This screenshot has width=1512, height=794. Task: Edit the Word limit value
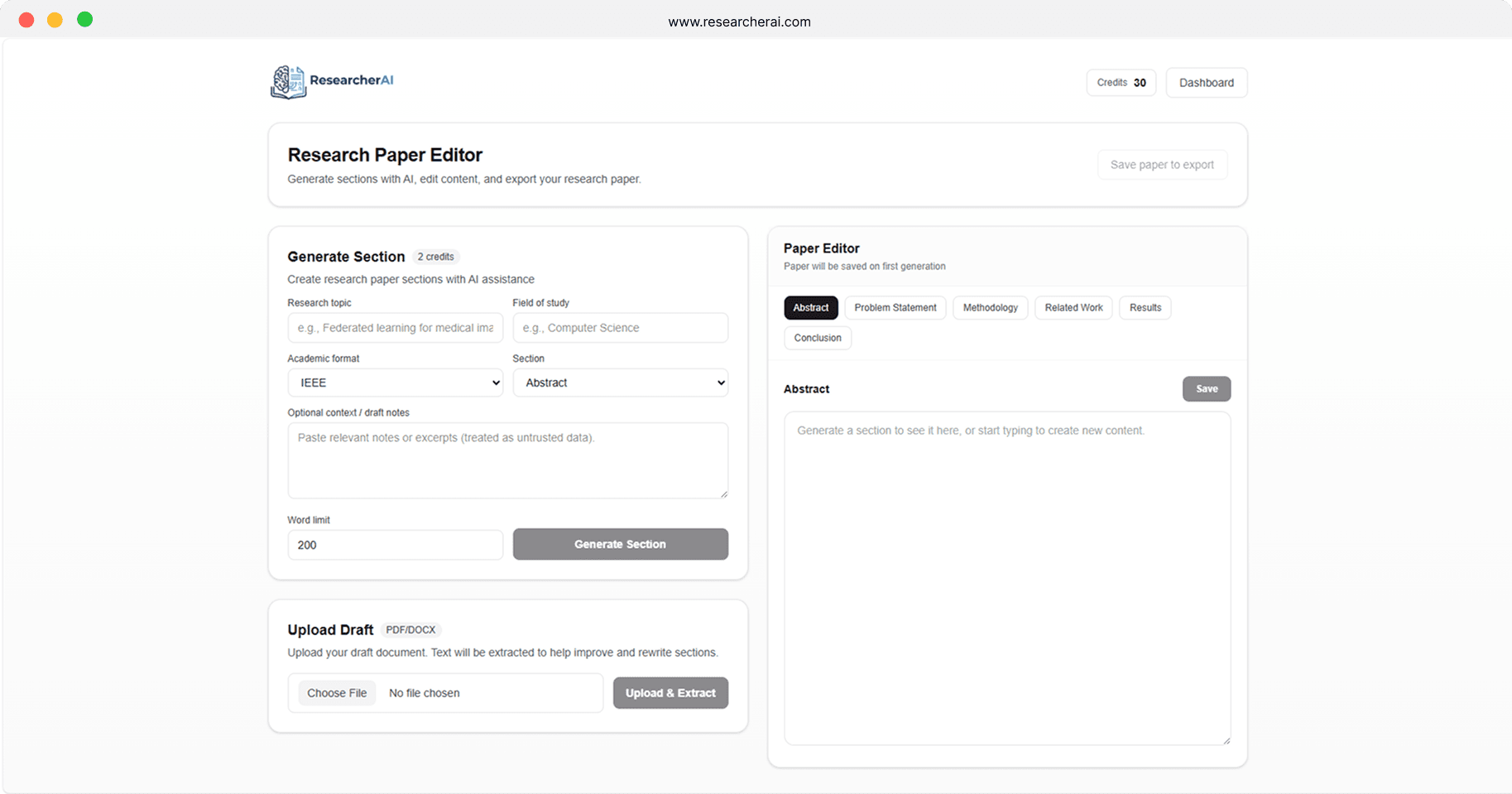pyautogui.click(x=395, y=545)
